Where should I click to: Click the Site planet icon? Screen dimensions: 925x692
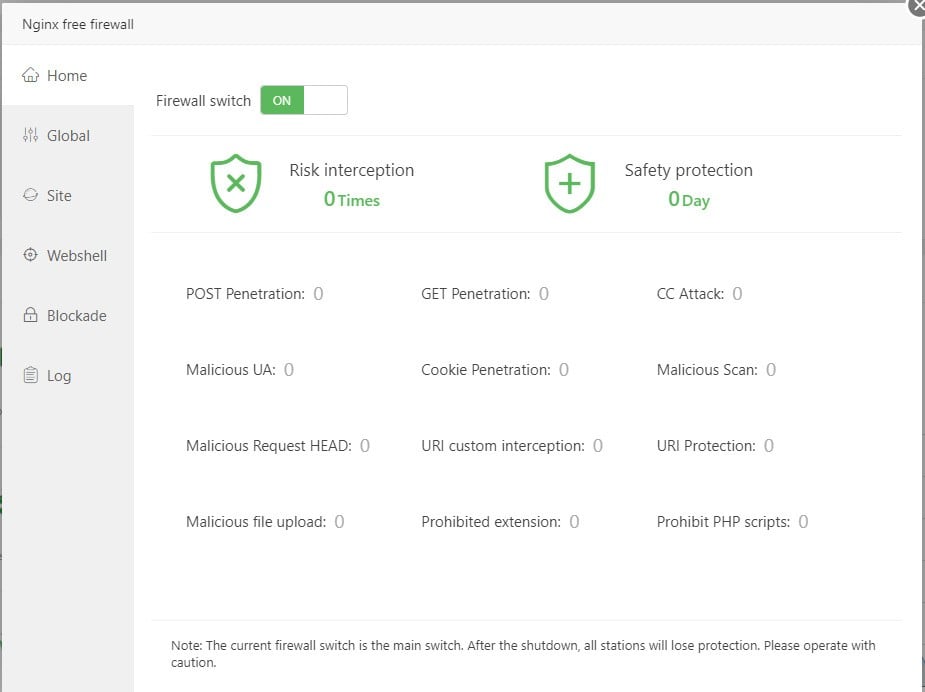[31, 196]
